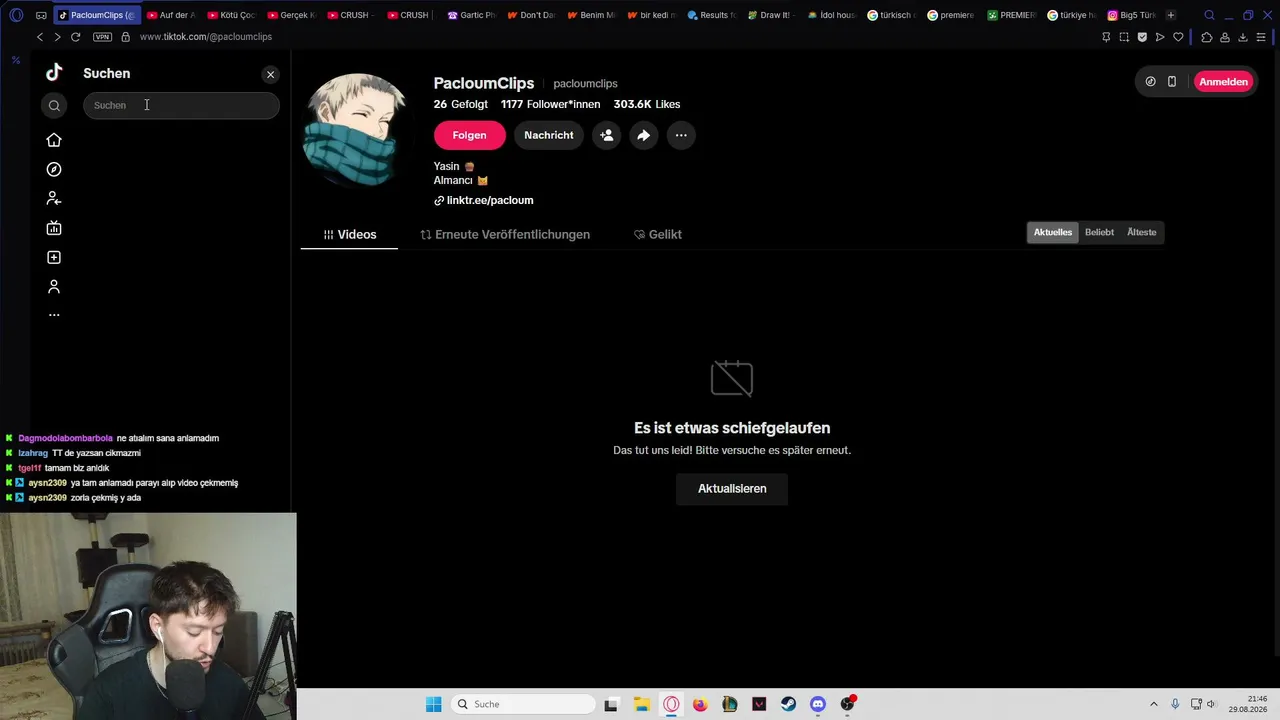Open the Profile icon in the sidebar
The width and height of the screenshot is (1280, 720).
pyautogui.click(x=54, y=287)
